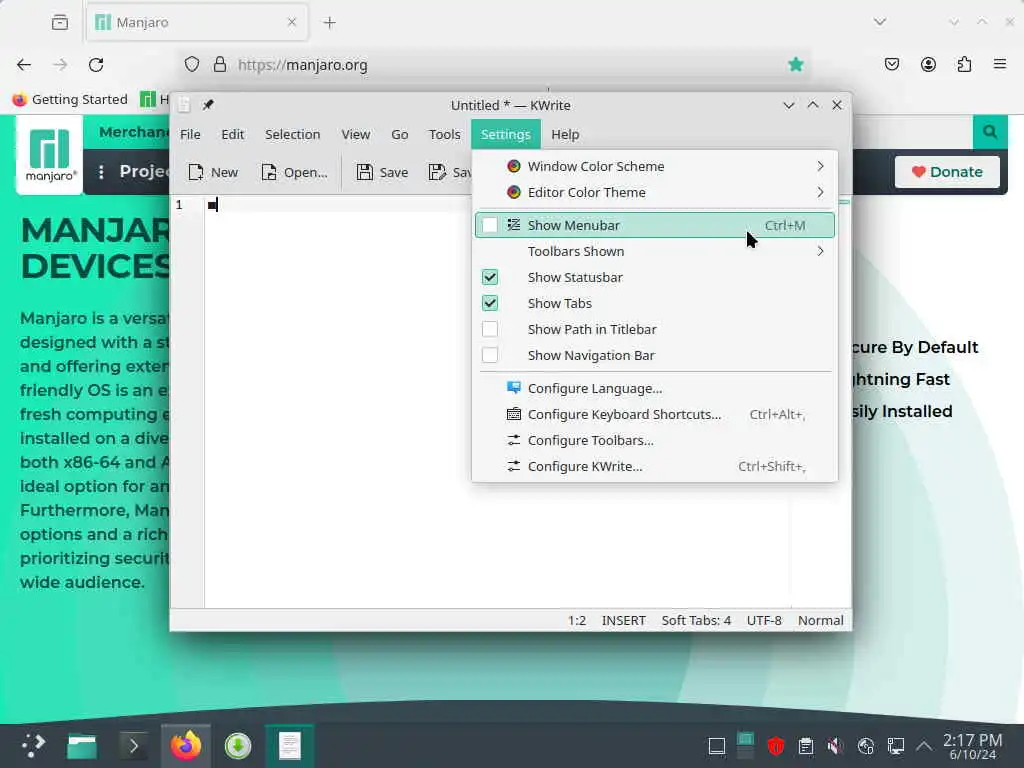
Task: Expand the Window Color Scheme submenu arrow
Action: point(820,167)
